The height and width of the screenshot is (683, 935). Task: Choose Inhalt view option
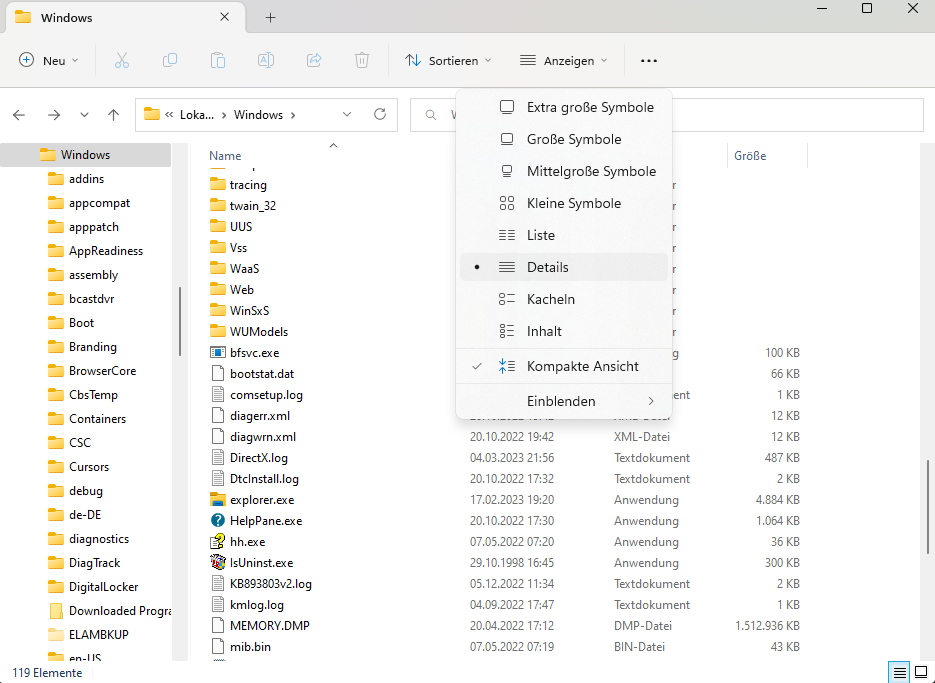pyautogui.click(x=564, y=331)
